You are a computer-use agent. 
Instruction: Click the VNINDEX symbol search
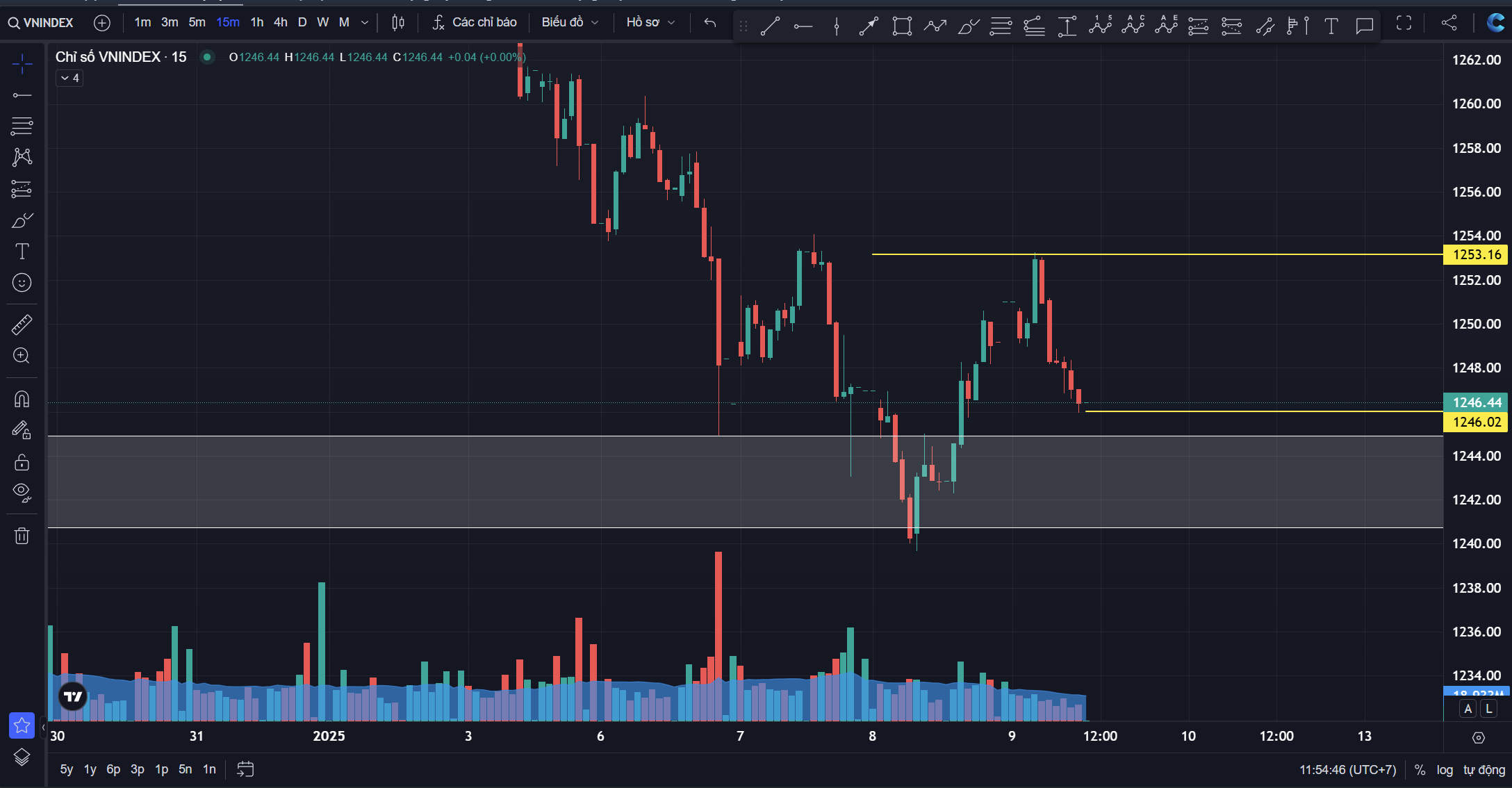[x=42, y=23]
